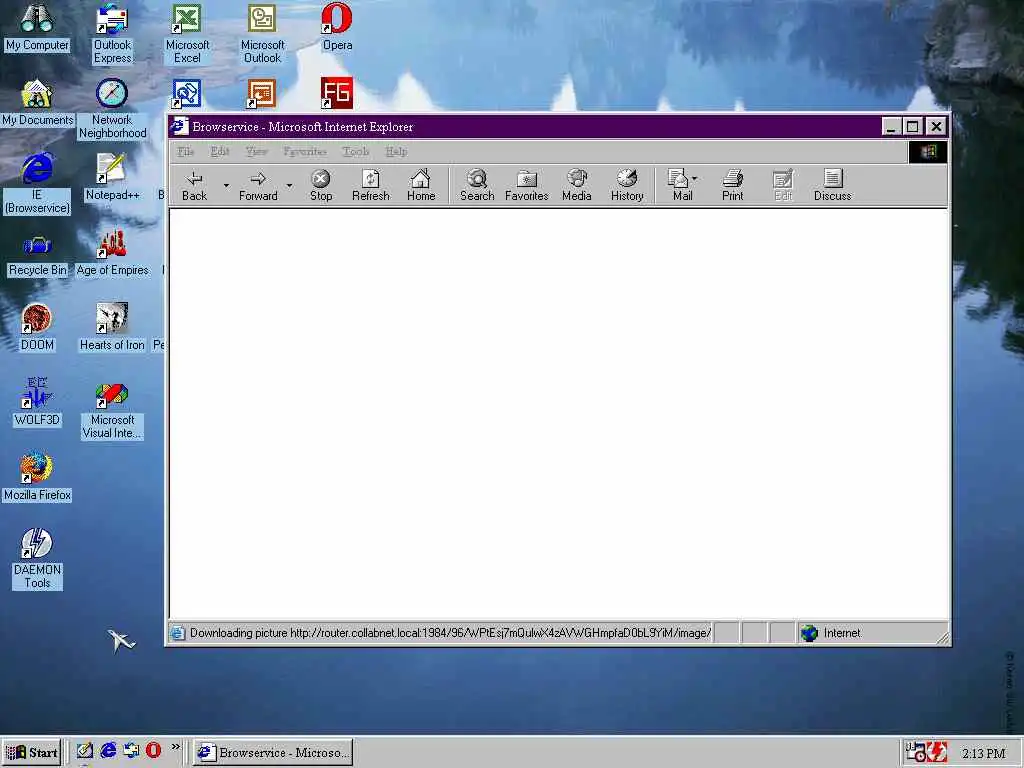Launch Opera from Quick Launch
Screen dimensions: 1024x768
click(x=153, y=751)
